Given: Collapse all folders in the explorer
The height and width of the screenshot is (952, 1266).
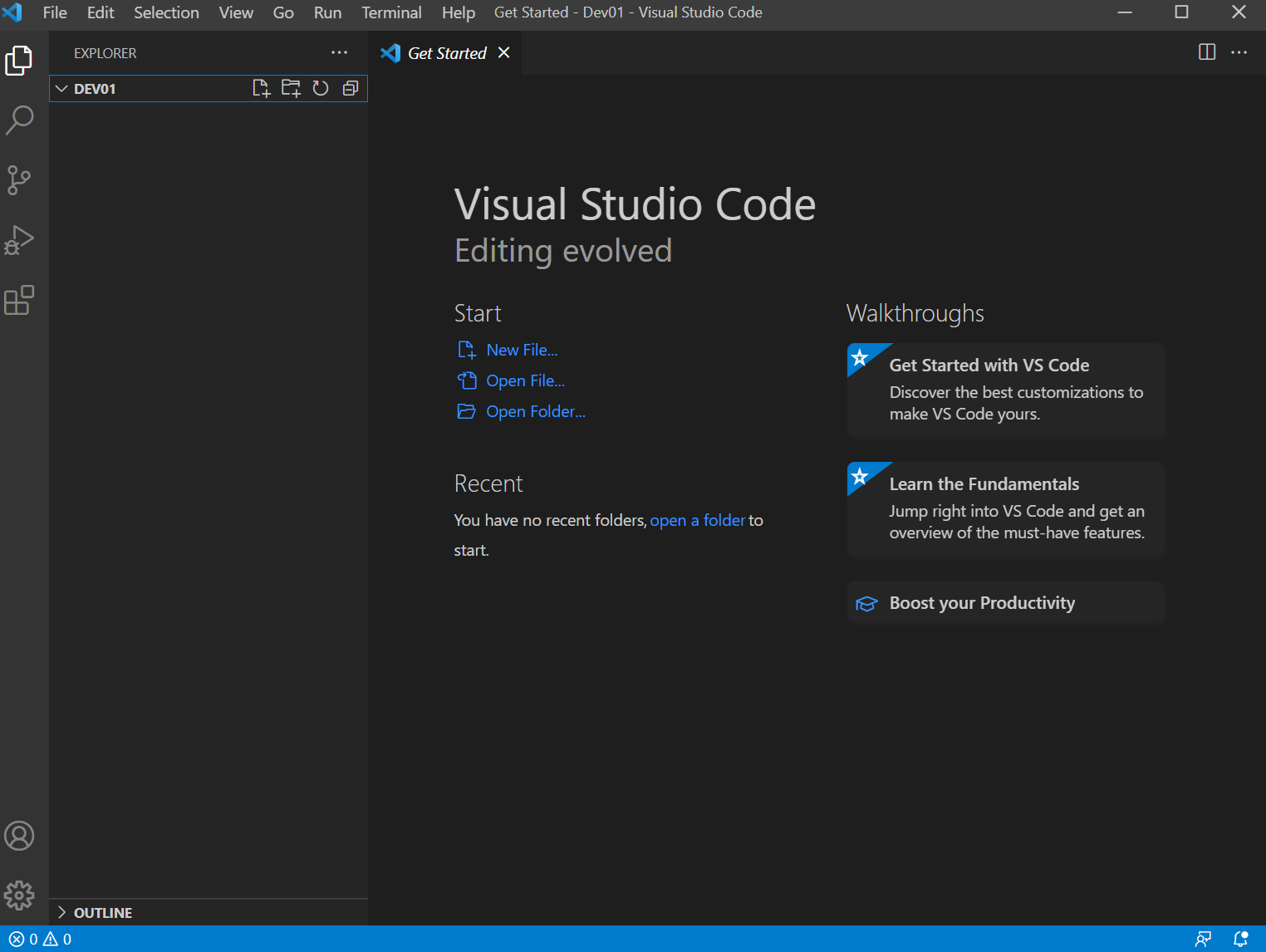Looking at the screenshot, I should (351, 88).
